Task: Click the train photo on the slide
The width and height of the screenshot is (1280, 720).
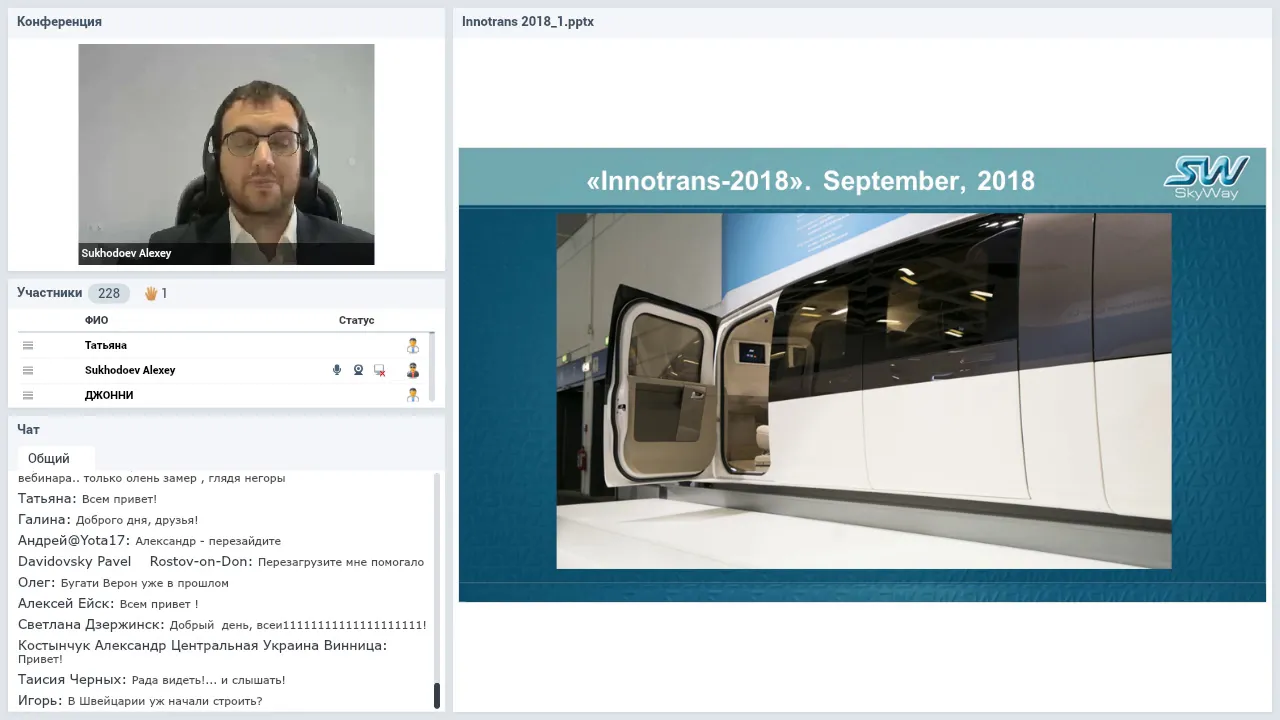Action: 863,391
